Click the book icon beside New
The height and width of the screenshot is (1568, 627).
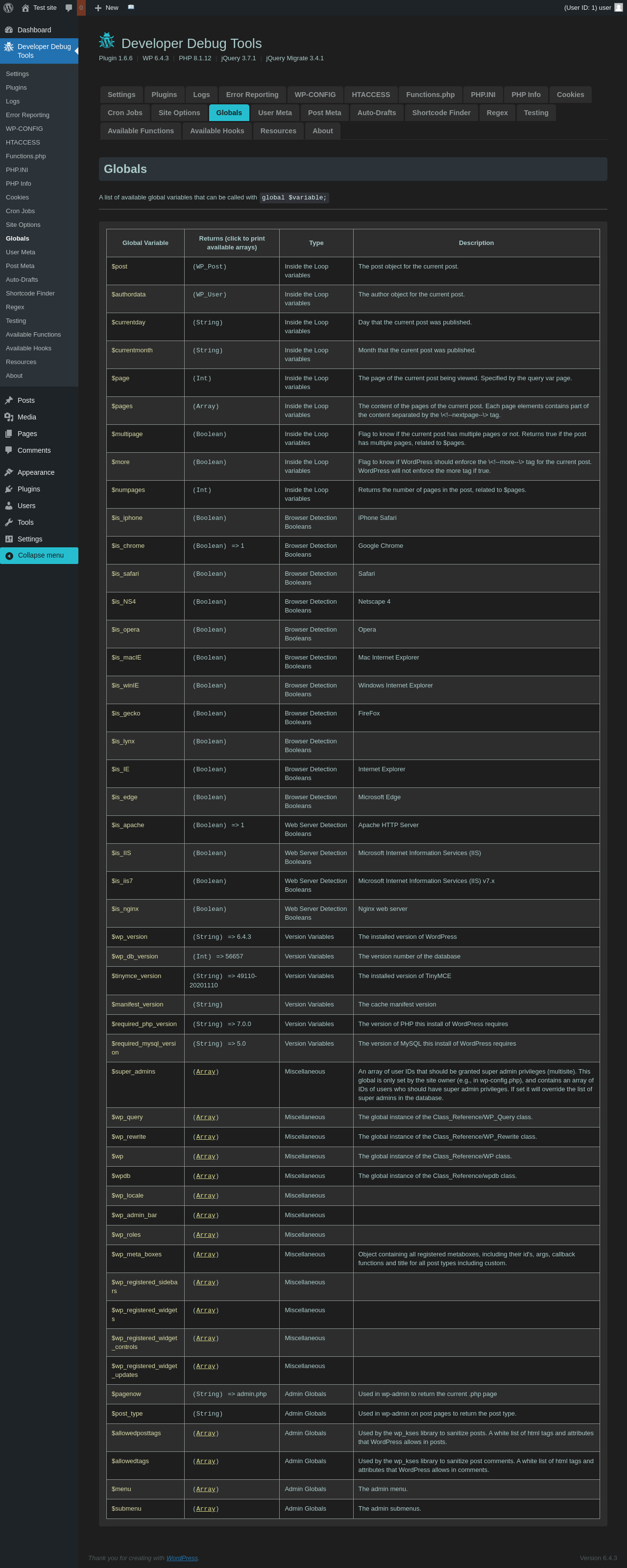point(131,7)
